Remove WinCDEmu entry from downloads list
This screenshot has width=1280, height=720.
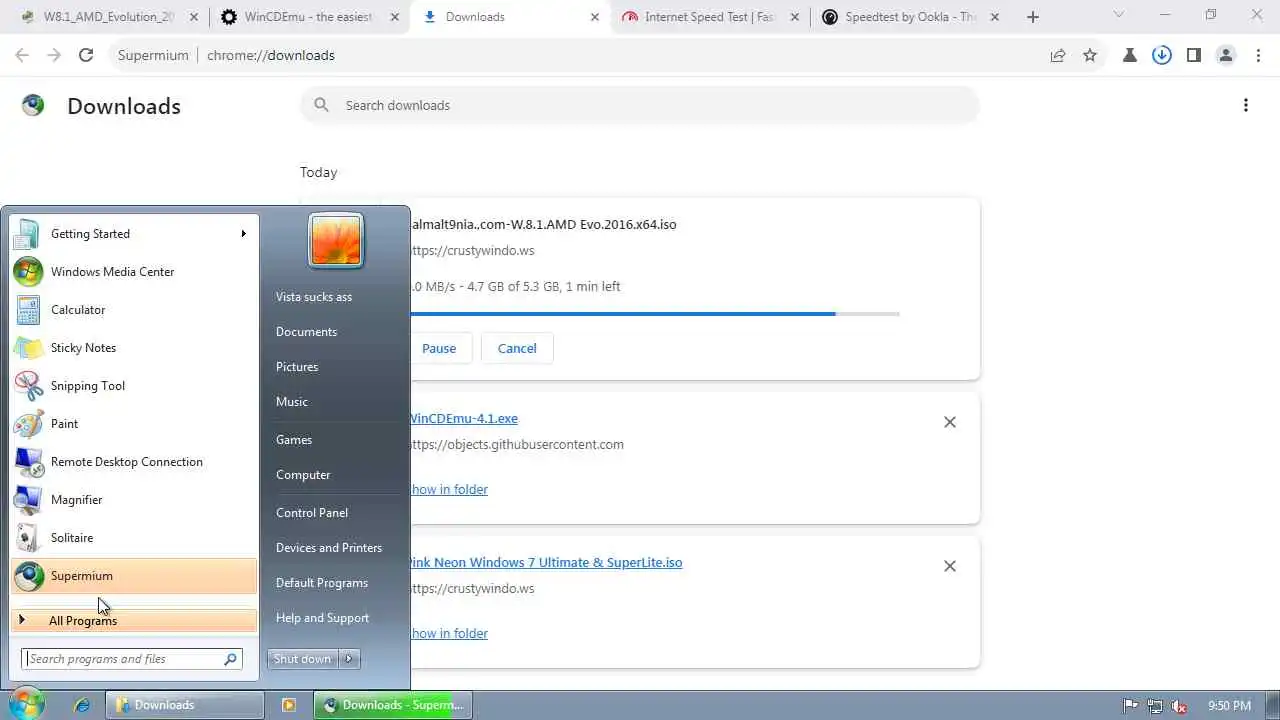point(950,422)
